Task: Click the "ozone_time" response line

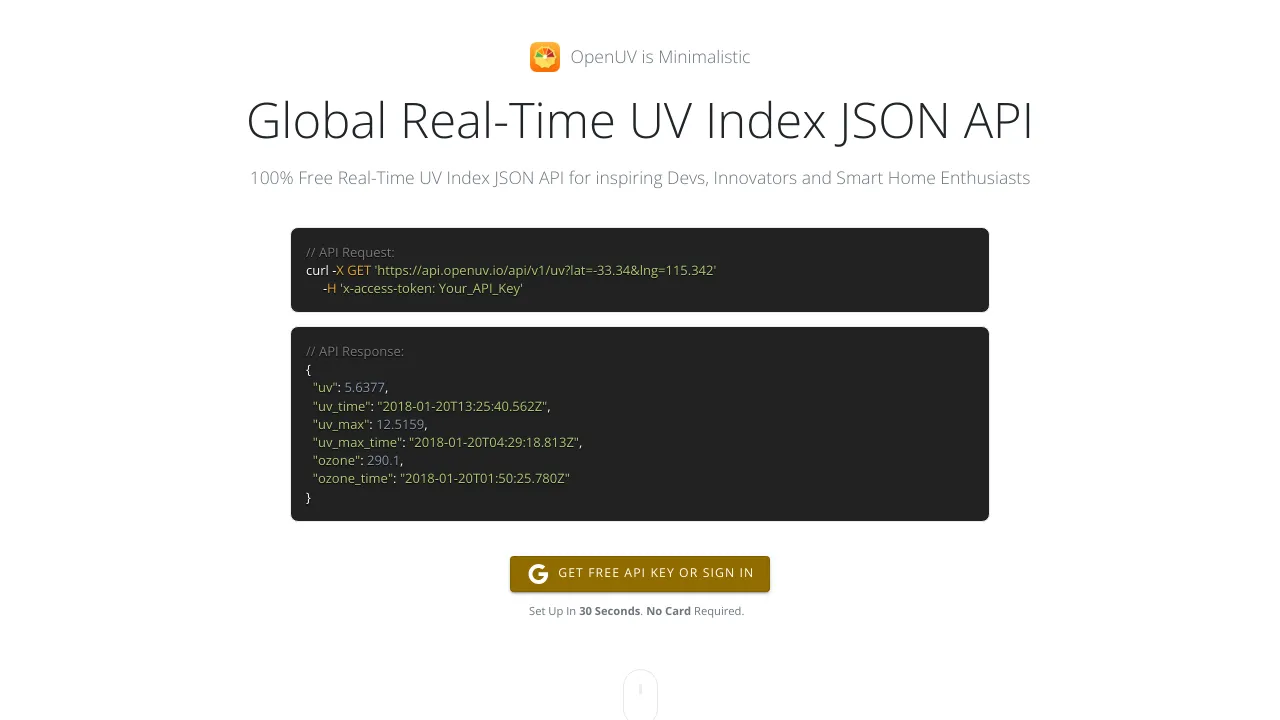Action: (x=441, y=478)
